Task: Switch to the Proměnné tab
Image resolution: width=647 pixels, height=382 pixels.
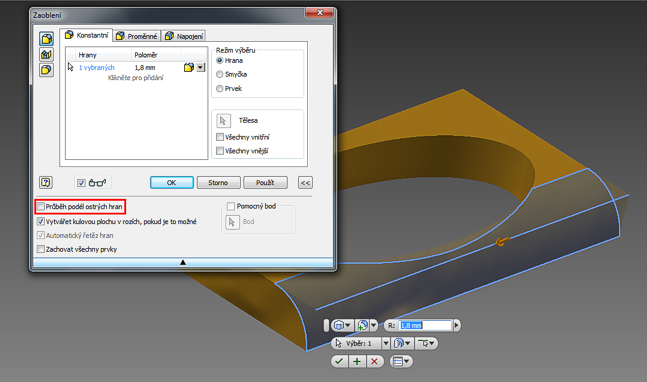Action: pos(137,36)
